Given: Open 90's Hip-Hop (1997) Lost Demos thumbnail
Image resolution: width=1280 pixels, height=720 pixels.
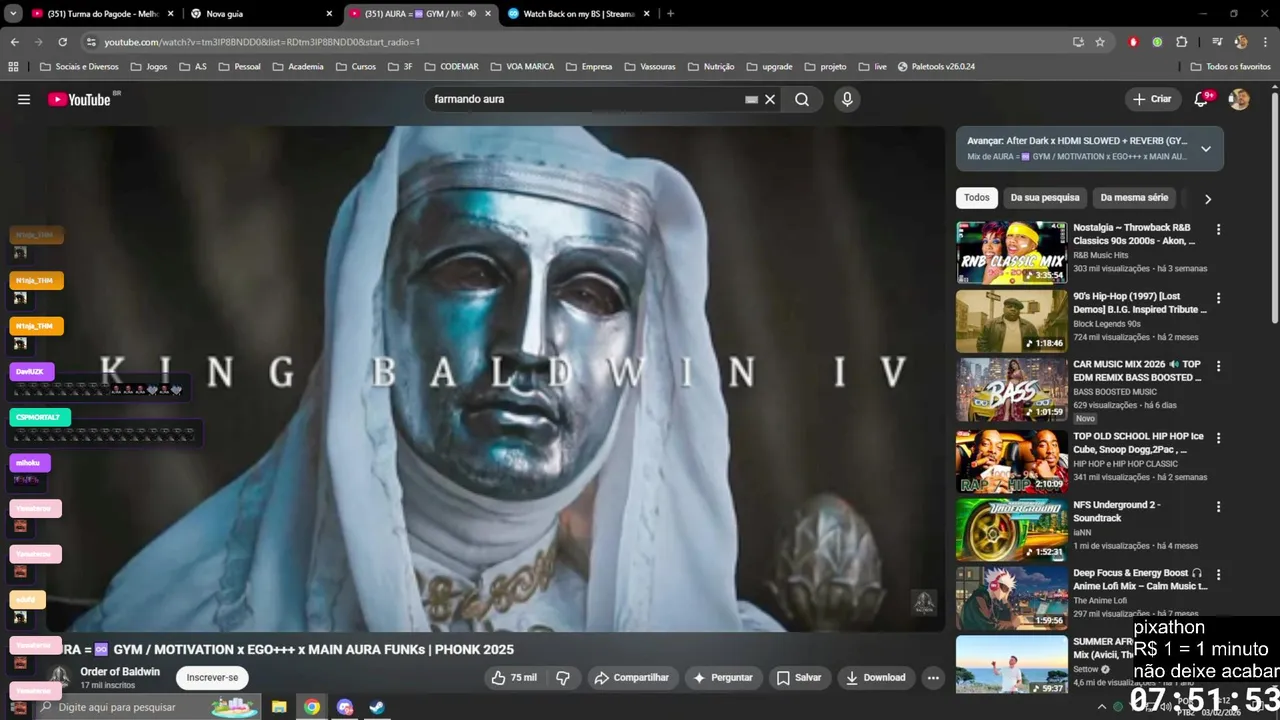Looking at the screenshot, I should (1011, 321).
